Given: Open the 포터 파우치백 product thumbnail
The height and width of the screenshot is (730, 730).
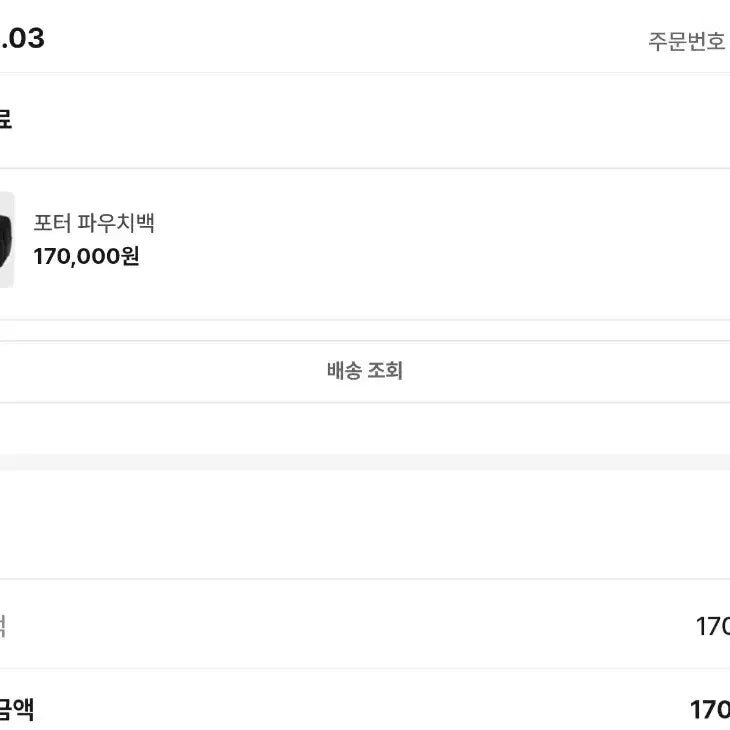Looking at the screenshot, I should tap(6, 240).
